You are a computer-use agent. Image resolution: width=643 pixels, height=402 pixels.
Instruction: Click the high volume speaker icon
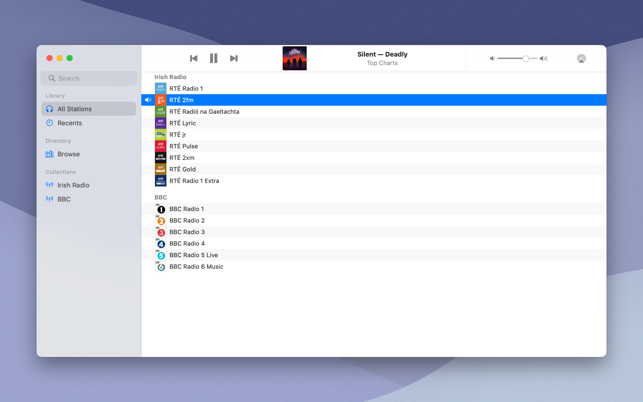543,59
